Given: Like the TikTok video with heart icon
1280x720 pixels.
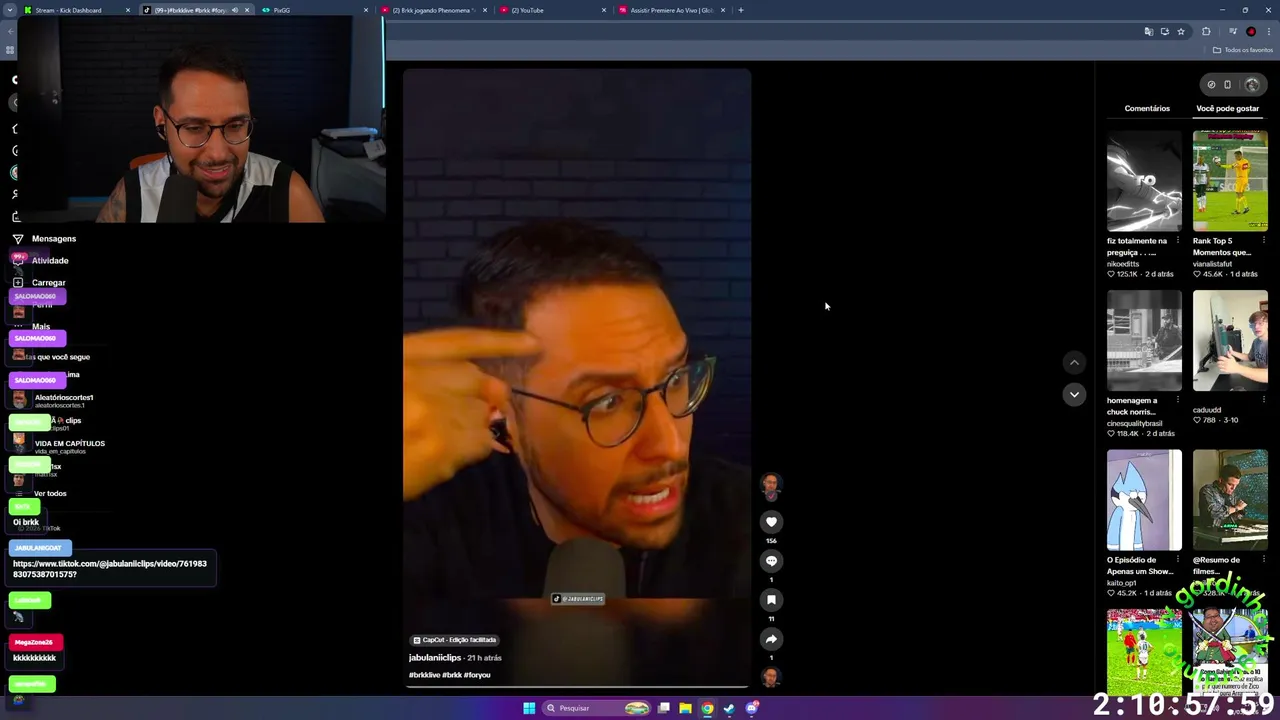Looking at the screenshot, I should coord(771,521).
